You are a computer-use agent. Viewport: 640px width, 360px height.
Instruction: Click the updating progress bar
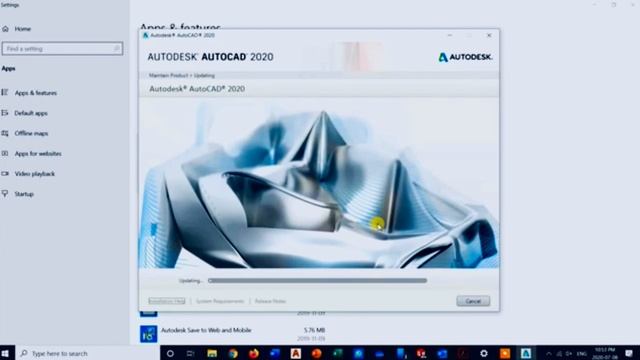tap(318, 281)
